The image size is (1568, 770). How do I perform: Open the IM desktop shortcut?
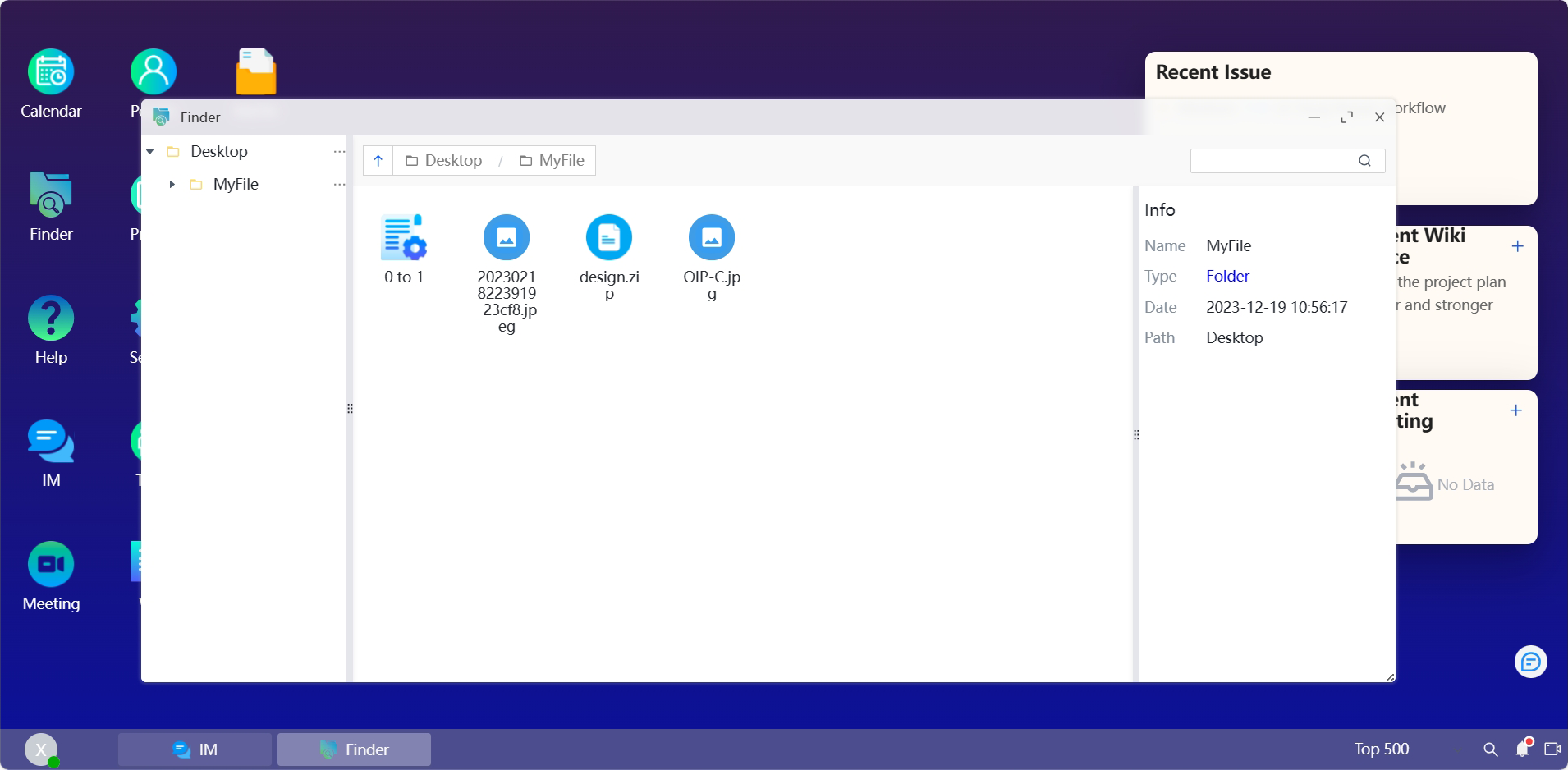pos(51,442)
